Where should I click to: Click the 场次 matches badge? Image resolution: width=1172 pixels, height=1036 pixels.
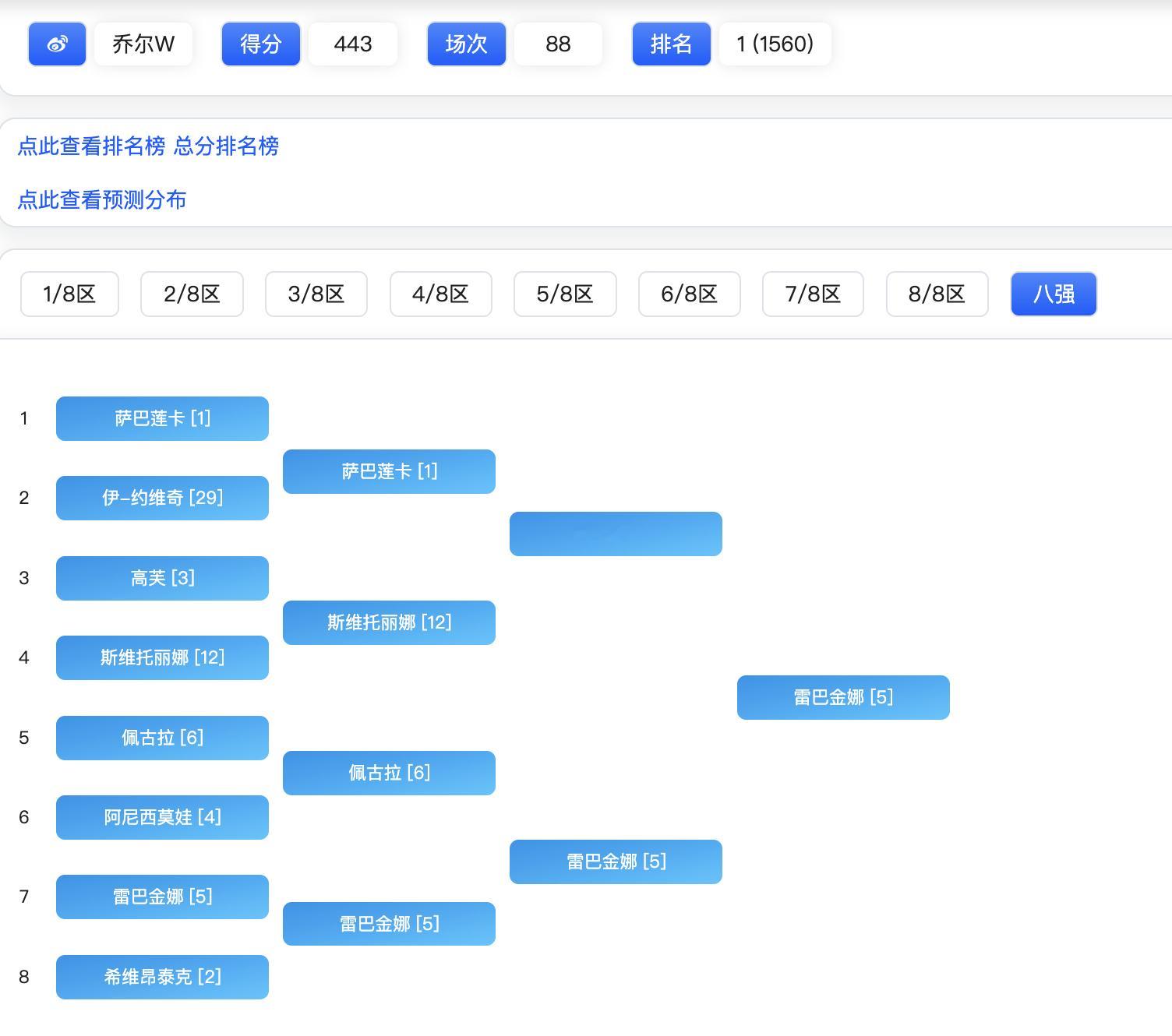pos(465,44)
